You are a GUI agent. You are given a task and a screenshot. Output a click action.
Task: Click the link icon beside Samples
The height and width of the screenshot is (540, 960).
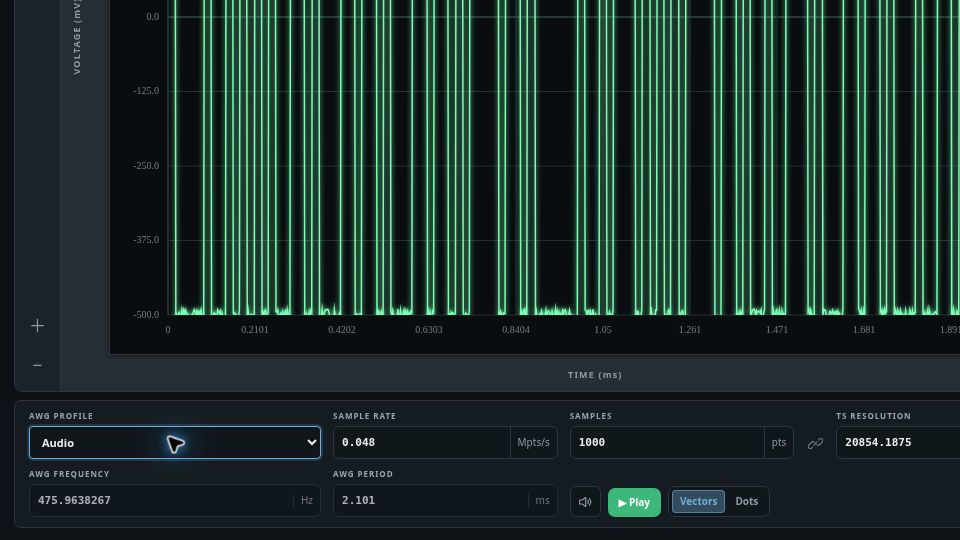tap(815, 443)
